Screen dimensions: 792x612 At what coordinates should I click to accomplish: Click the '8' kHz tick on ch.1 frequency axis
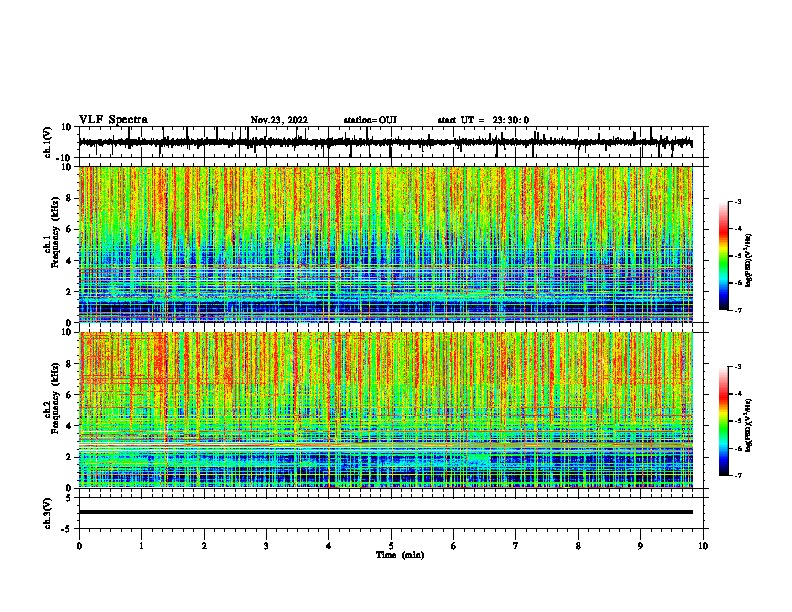[70, 198]
